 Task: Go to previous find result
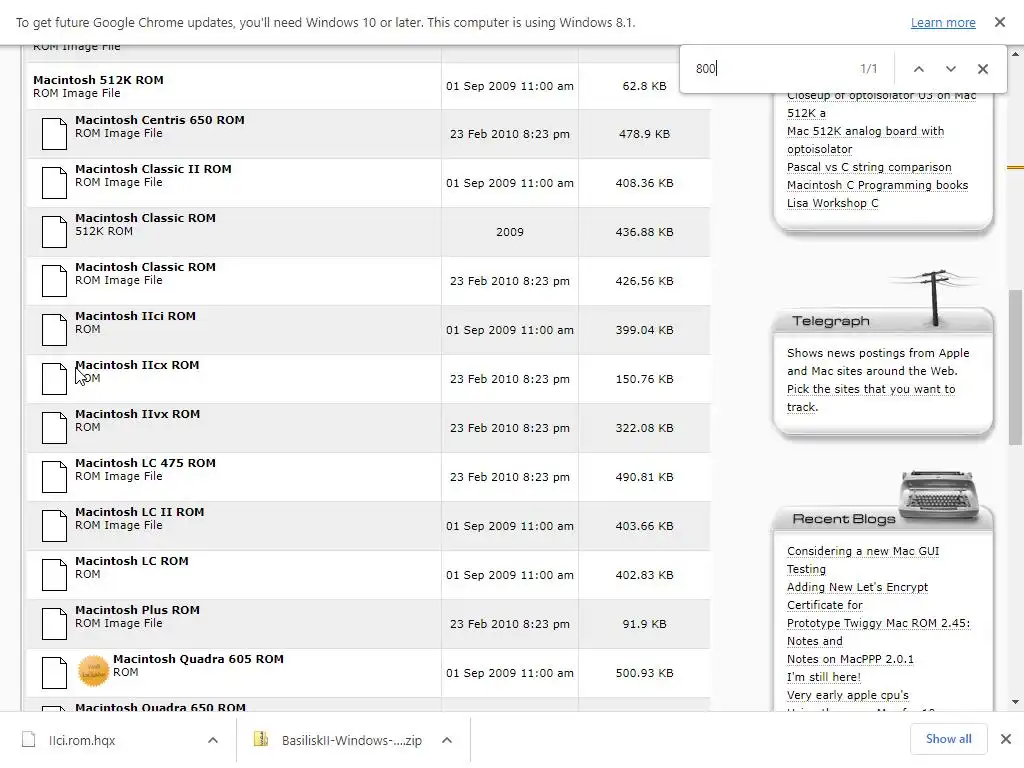(x=918, y=69)
